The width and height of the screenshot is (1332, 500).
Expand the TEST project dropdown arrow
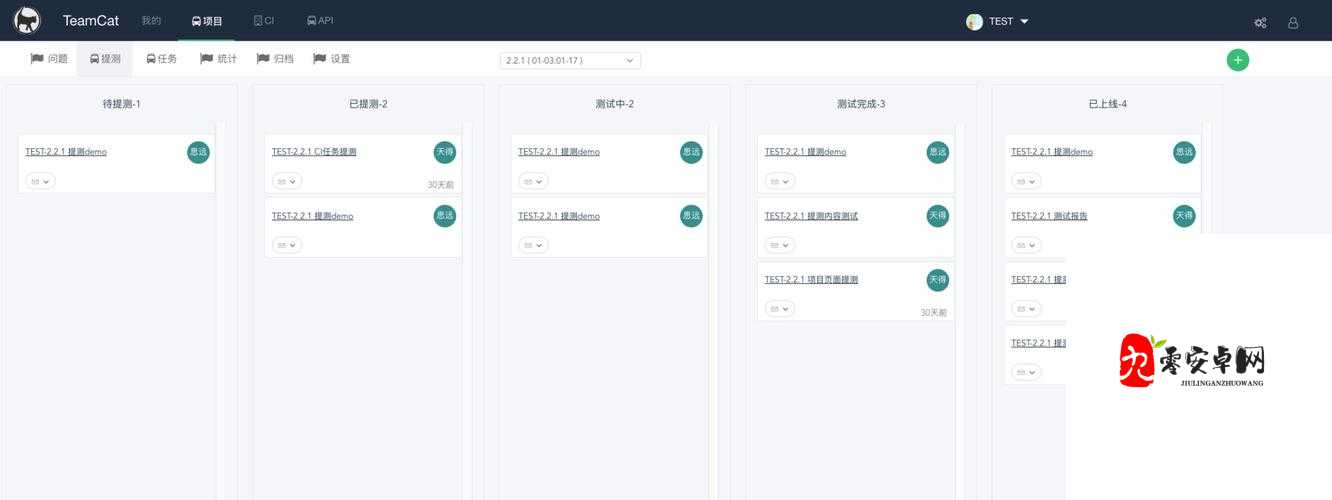(1024, 21)
